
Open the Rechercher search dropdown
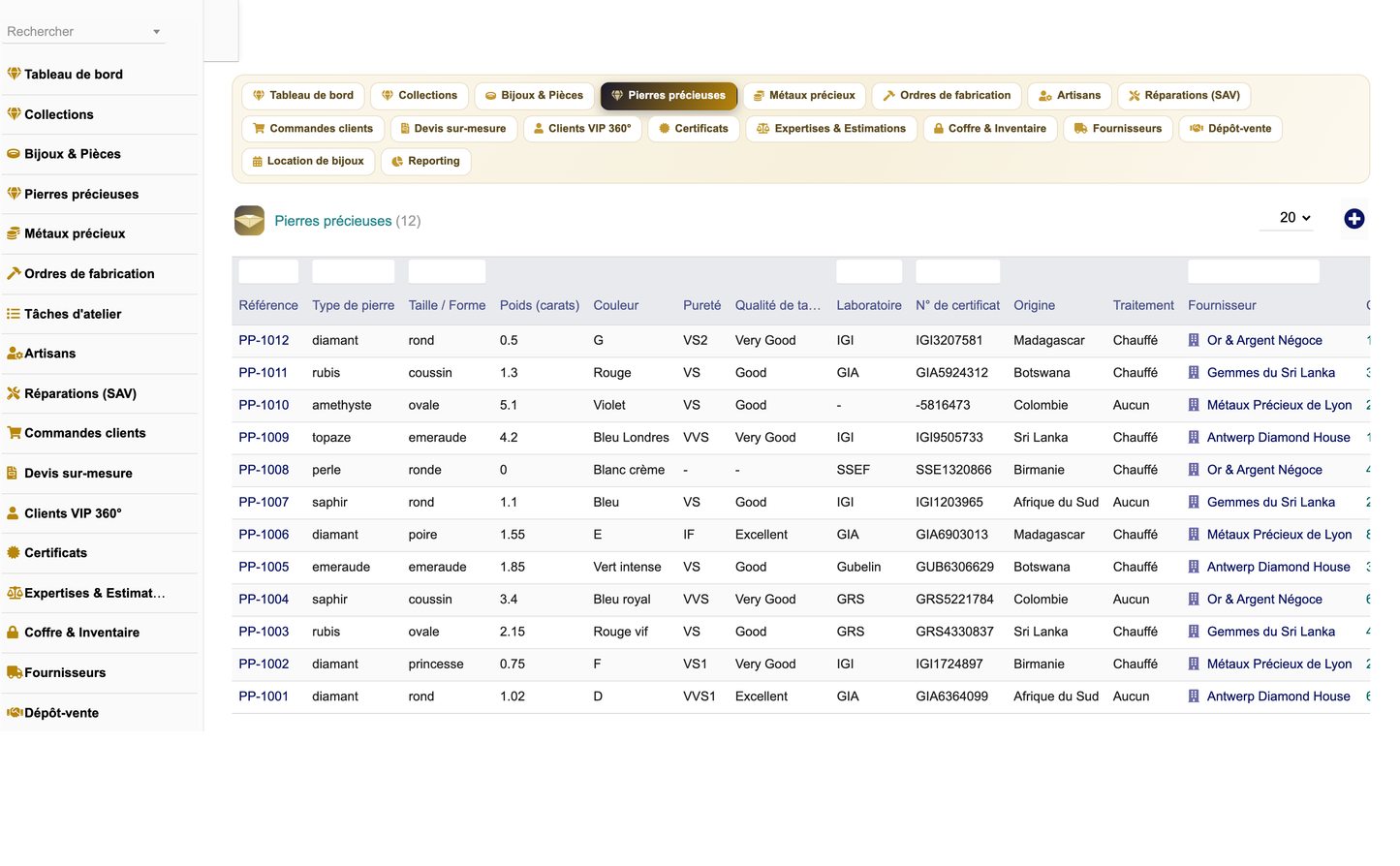[83, 31]
